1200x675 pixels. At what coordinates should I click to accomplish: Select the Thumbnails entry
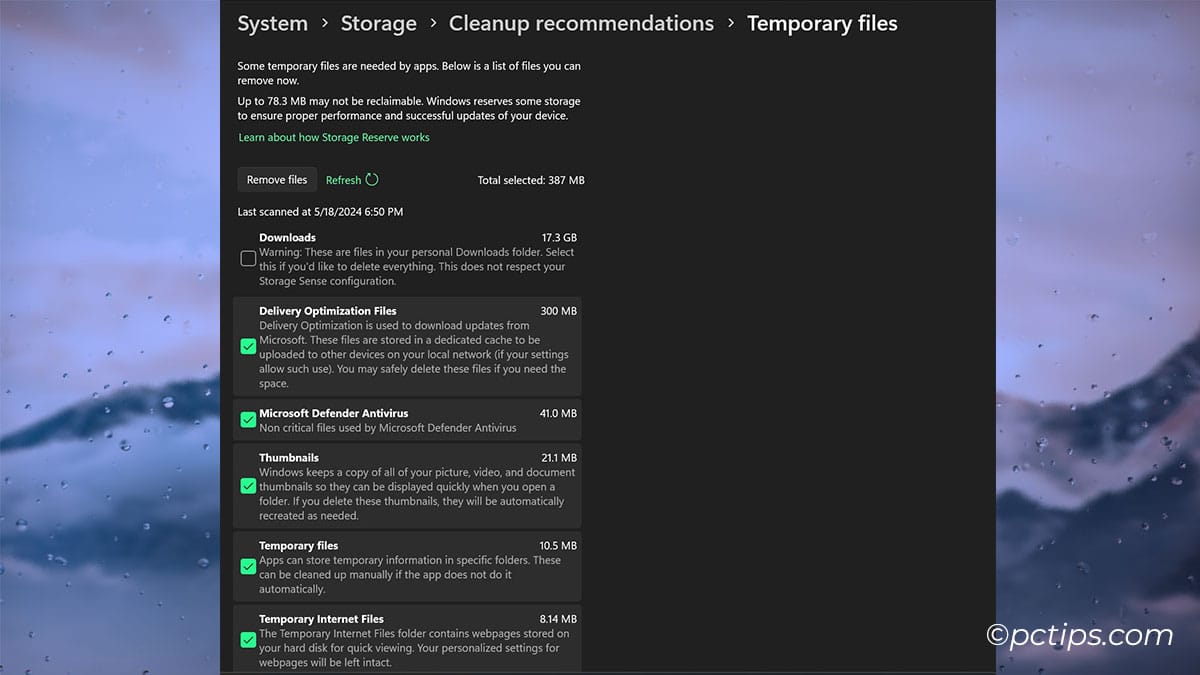pyautogui.click(x=410, y=486)
